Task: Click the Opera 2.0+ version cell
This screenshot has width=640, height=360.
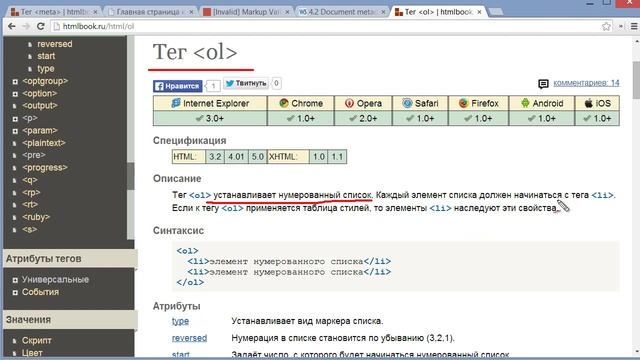Action: pyautogui.click(x=363, y=118)
